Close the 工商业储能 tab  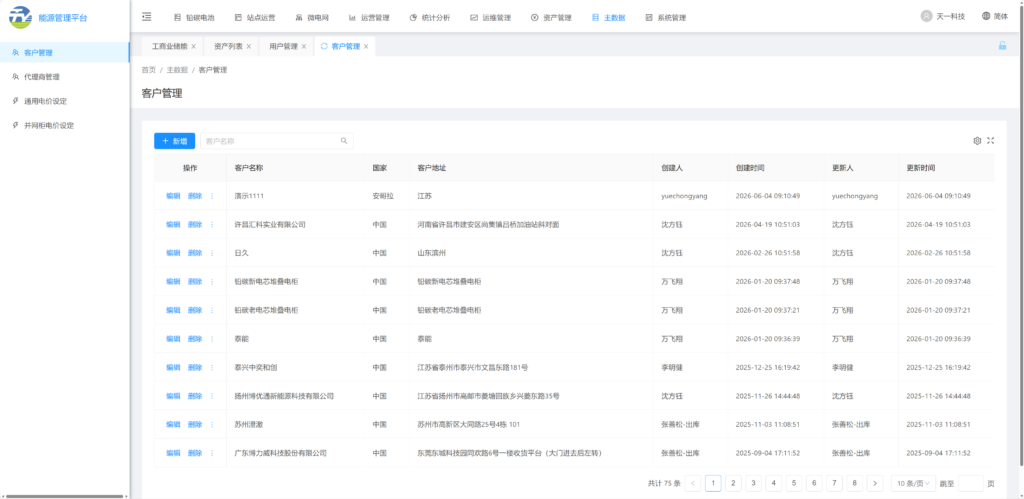[193, 46]
